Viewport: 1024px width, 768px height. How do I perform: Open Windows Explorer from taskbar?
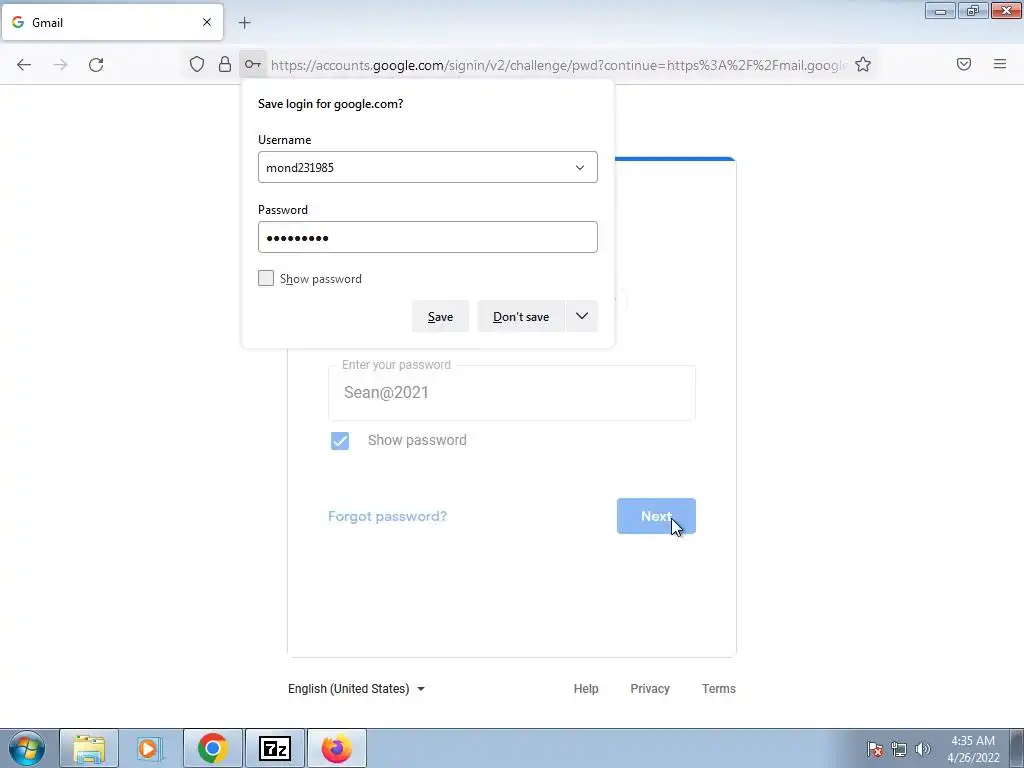point(89,748)
